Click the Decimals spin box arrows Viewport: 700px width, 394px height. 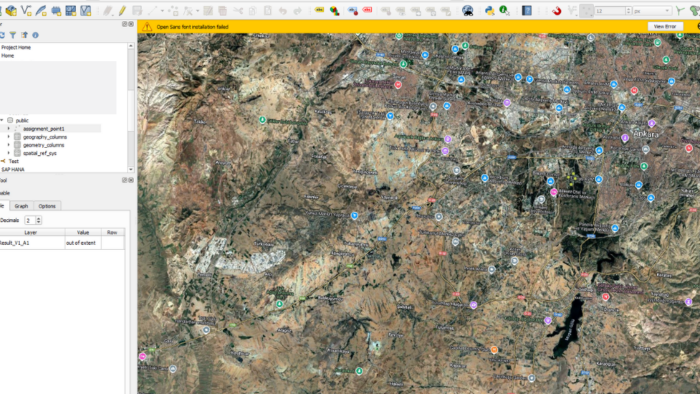click(x=38, y=220)
